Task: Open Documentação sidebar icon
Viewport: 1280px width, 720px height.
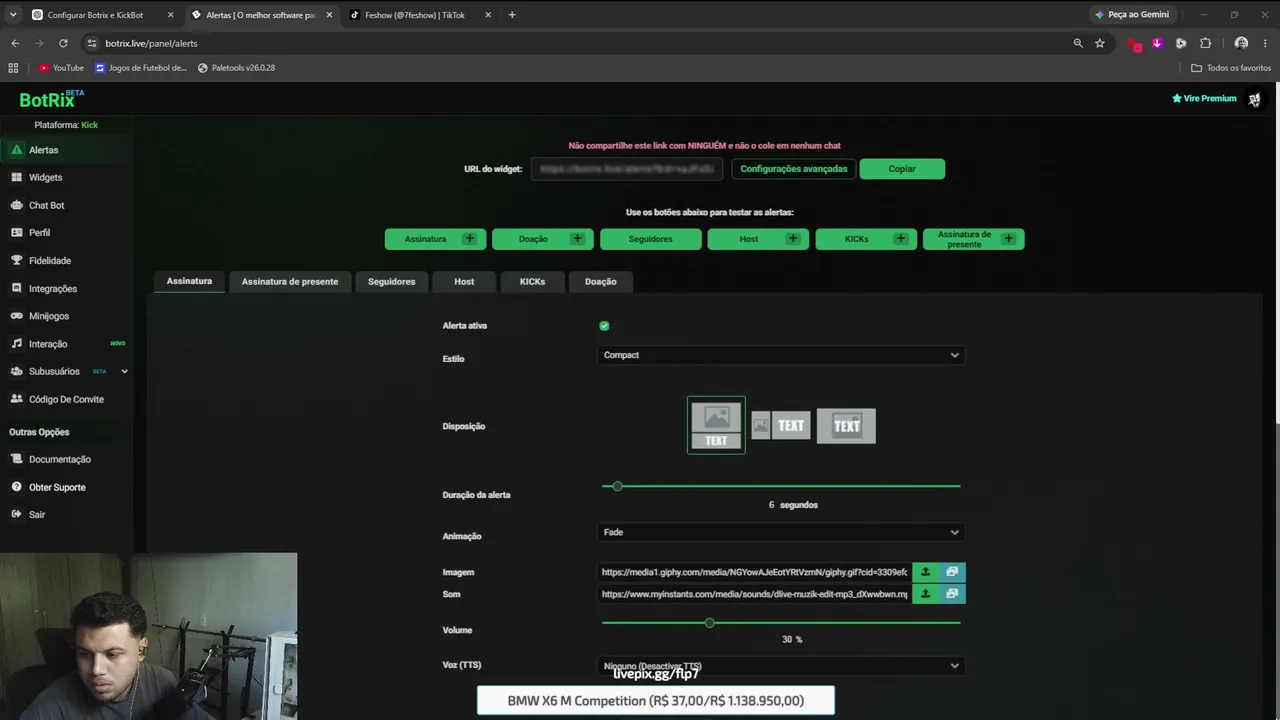Action: [x=16, y=459]
